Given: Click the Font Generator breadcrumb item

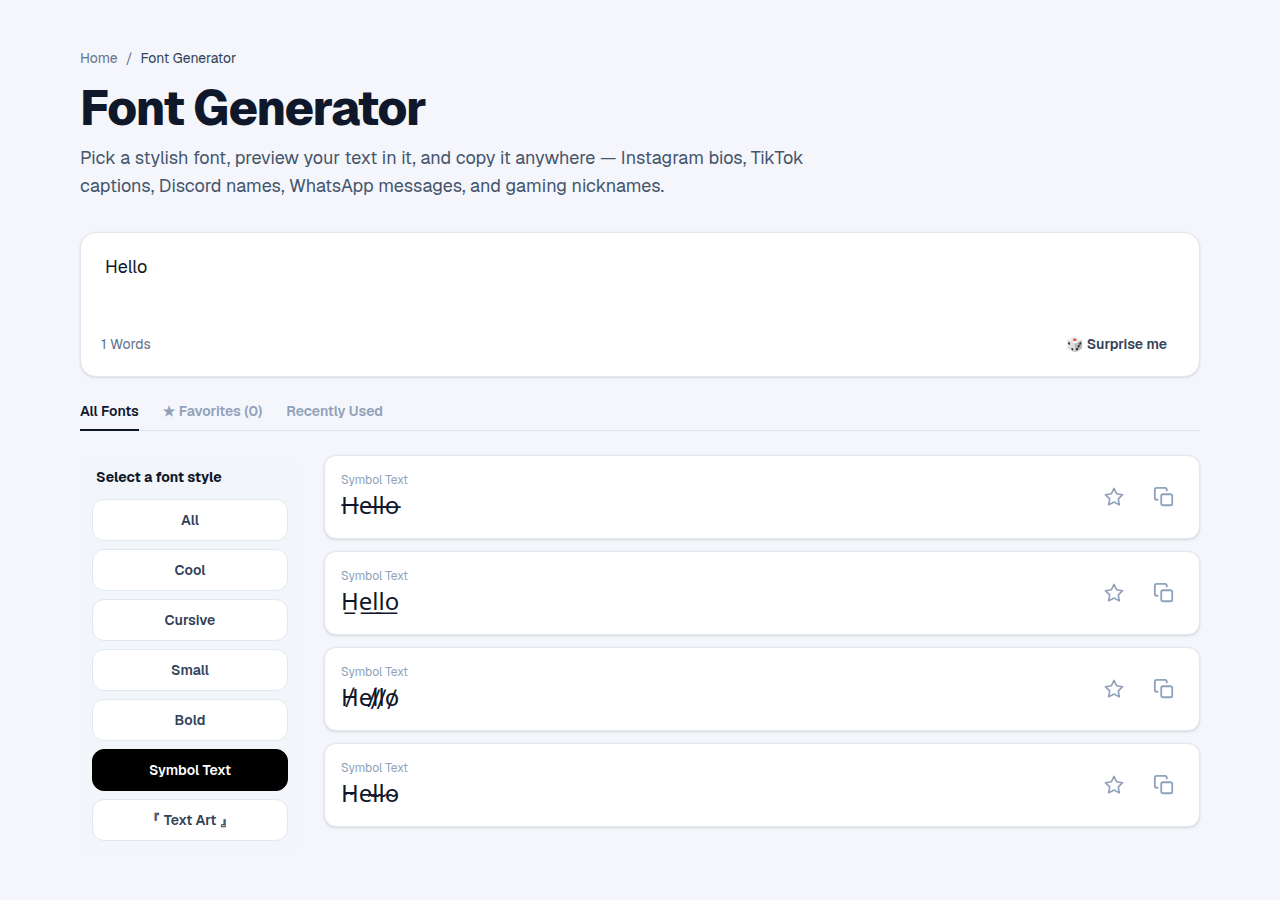Looking at the screenshot, I should [188, 58].
